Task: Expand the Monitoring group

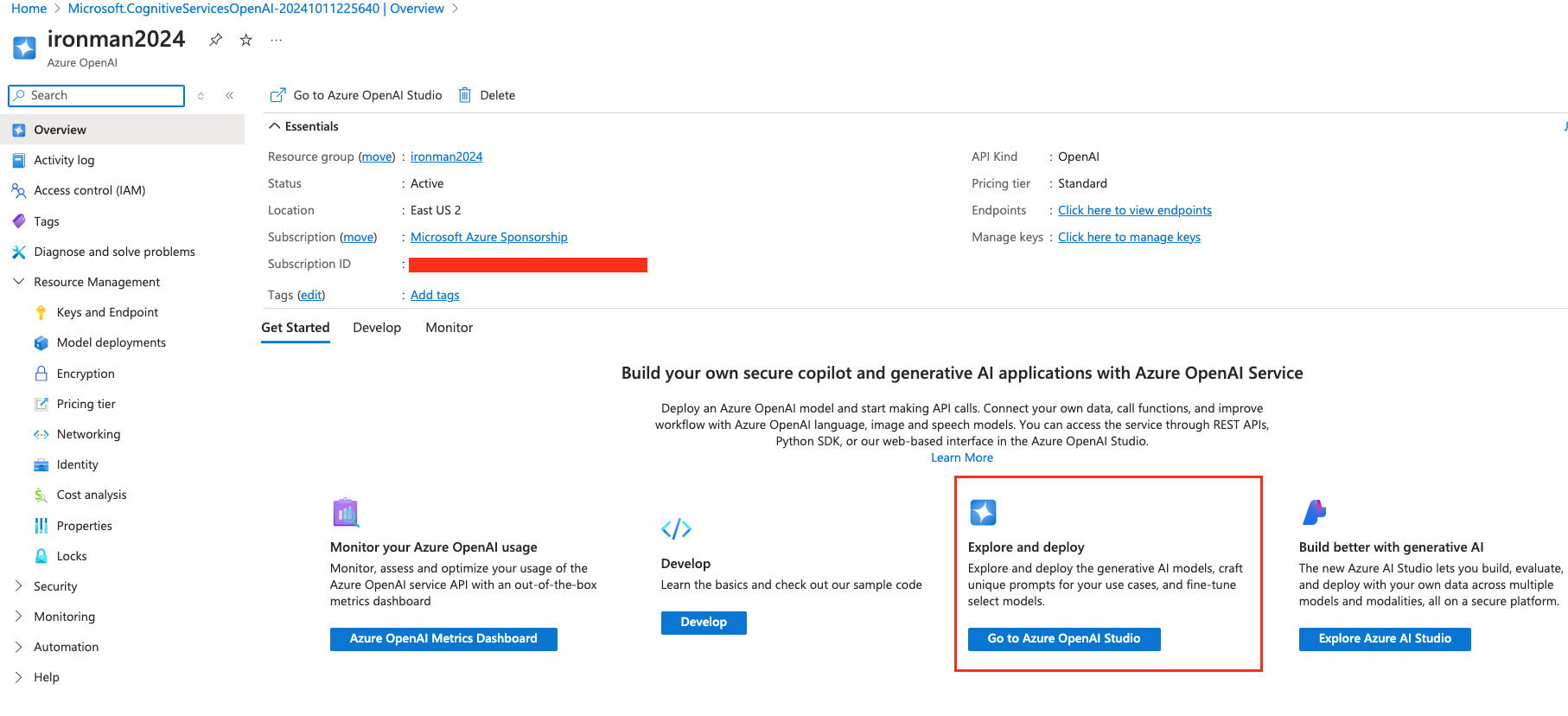Action: pyautogui.click(x=19, y=617)
